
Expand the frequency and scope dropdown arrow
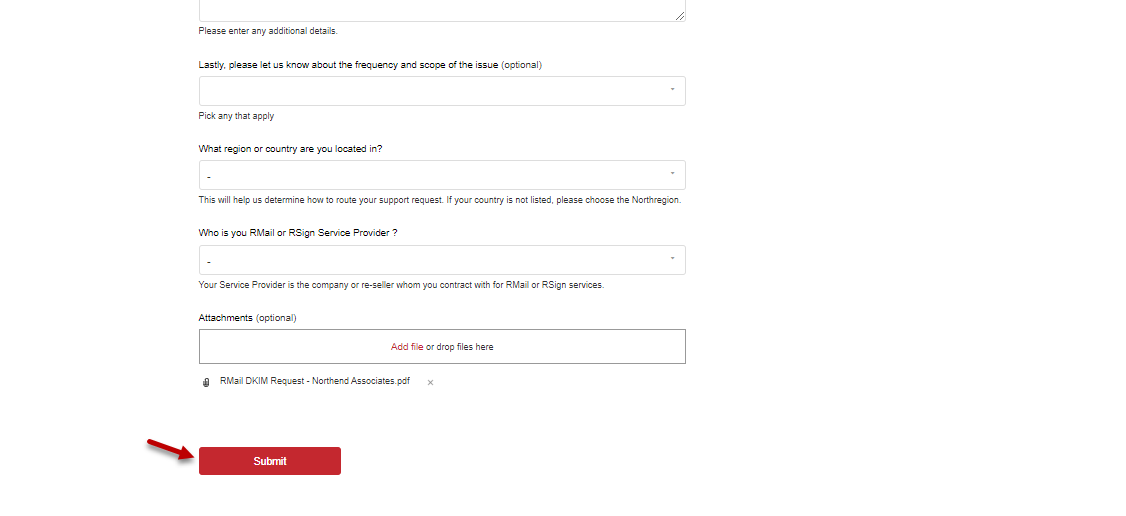(672, 90)
